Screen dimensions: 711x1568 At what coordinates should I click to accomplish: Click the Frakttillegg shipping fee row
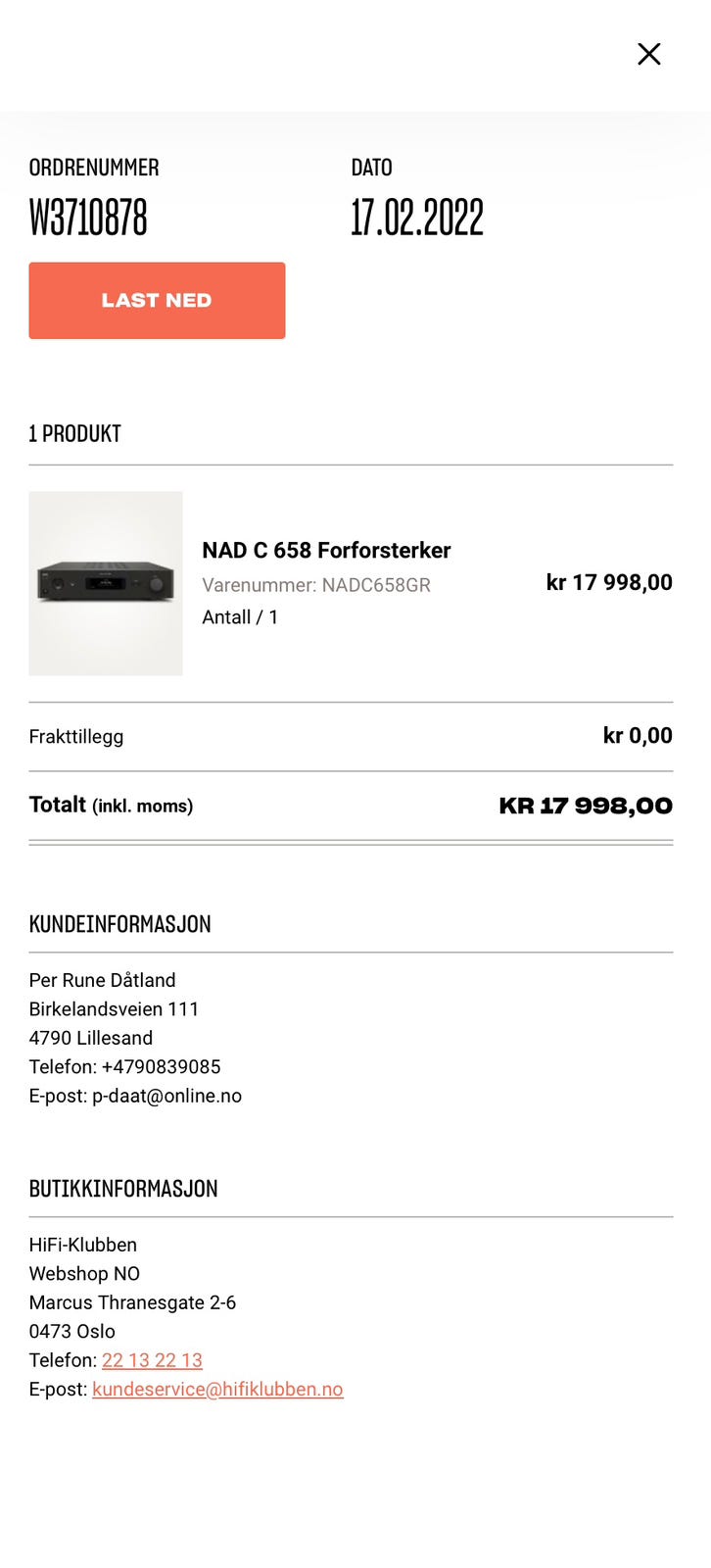coord(351,736)
